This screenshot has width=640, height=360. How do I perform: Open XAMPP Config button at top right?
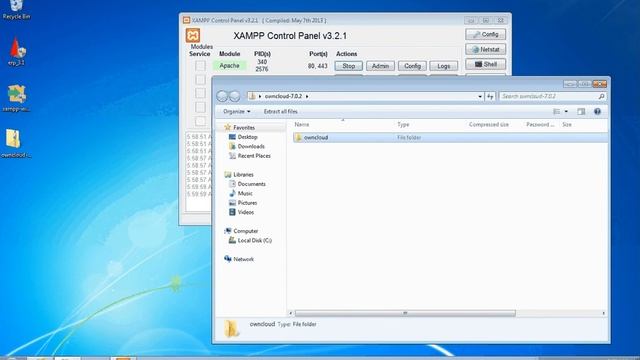pyautogui.click(x=485, y=34)
